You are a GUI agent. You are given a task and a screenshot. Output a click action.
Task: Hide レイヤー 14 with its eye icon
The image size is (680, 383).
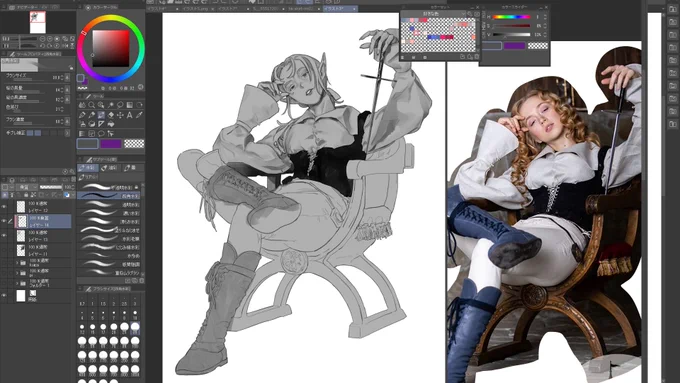pyautogui.click(x=4, y=221)
